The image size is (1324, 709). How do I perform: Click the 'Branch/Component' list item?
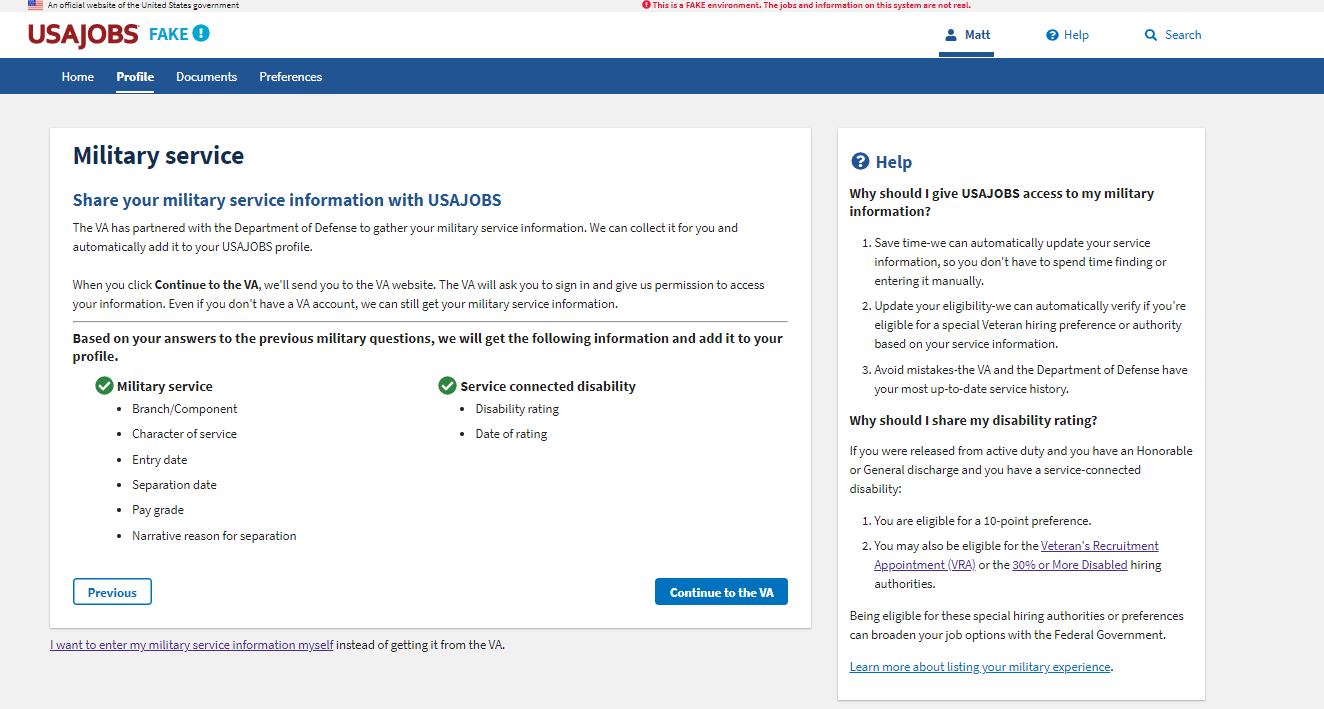(x=185, y=409)
